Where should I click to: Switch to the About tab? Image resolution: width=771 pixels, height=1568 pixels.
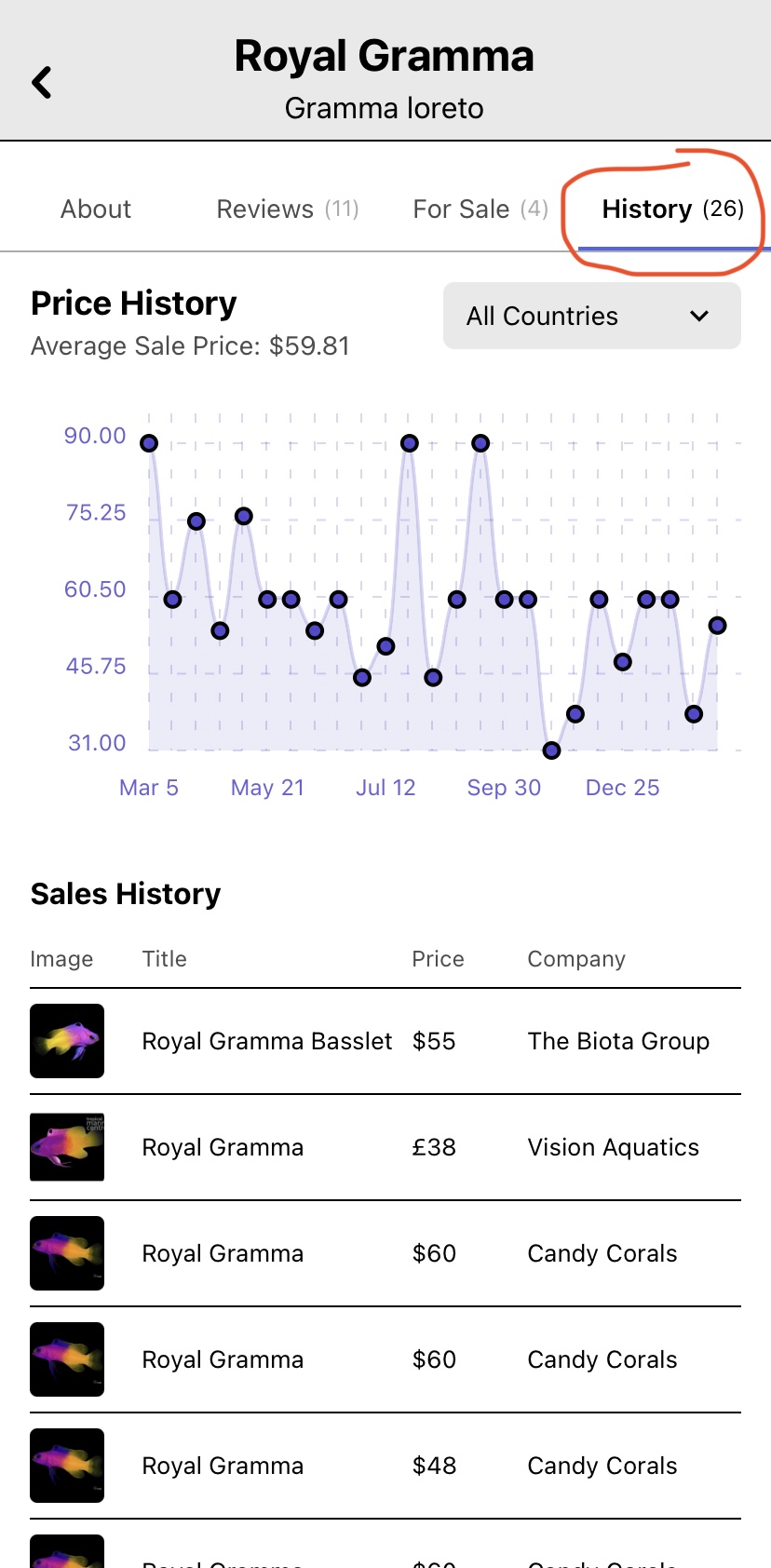pos(96,210)
